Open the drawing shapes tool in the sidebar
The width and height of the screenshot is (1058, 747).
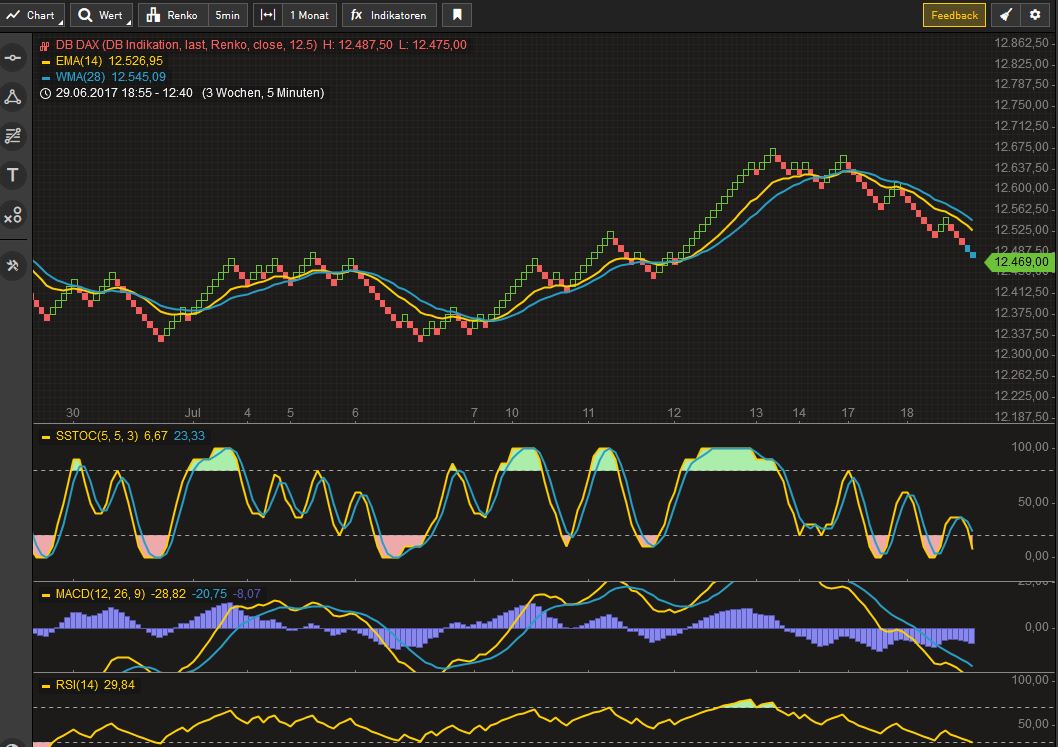(x=13, y=96)
